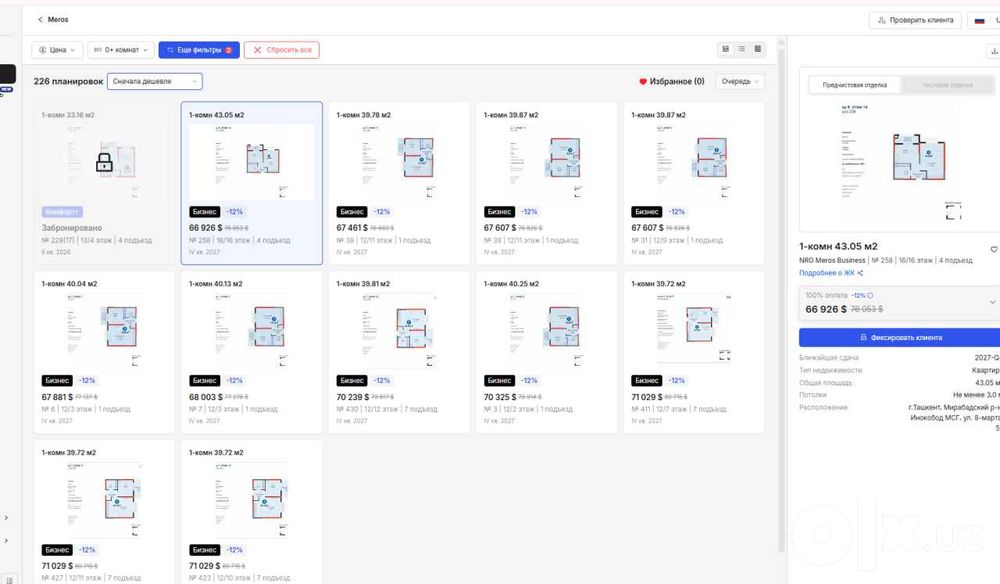This screenshot has height=584, width=1000.
Task: Select the Предчистовая отделка tab
Action: (x=855, y=85)
